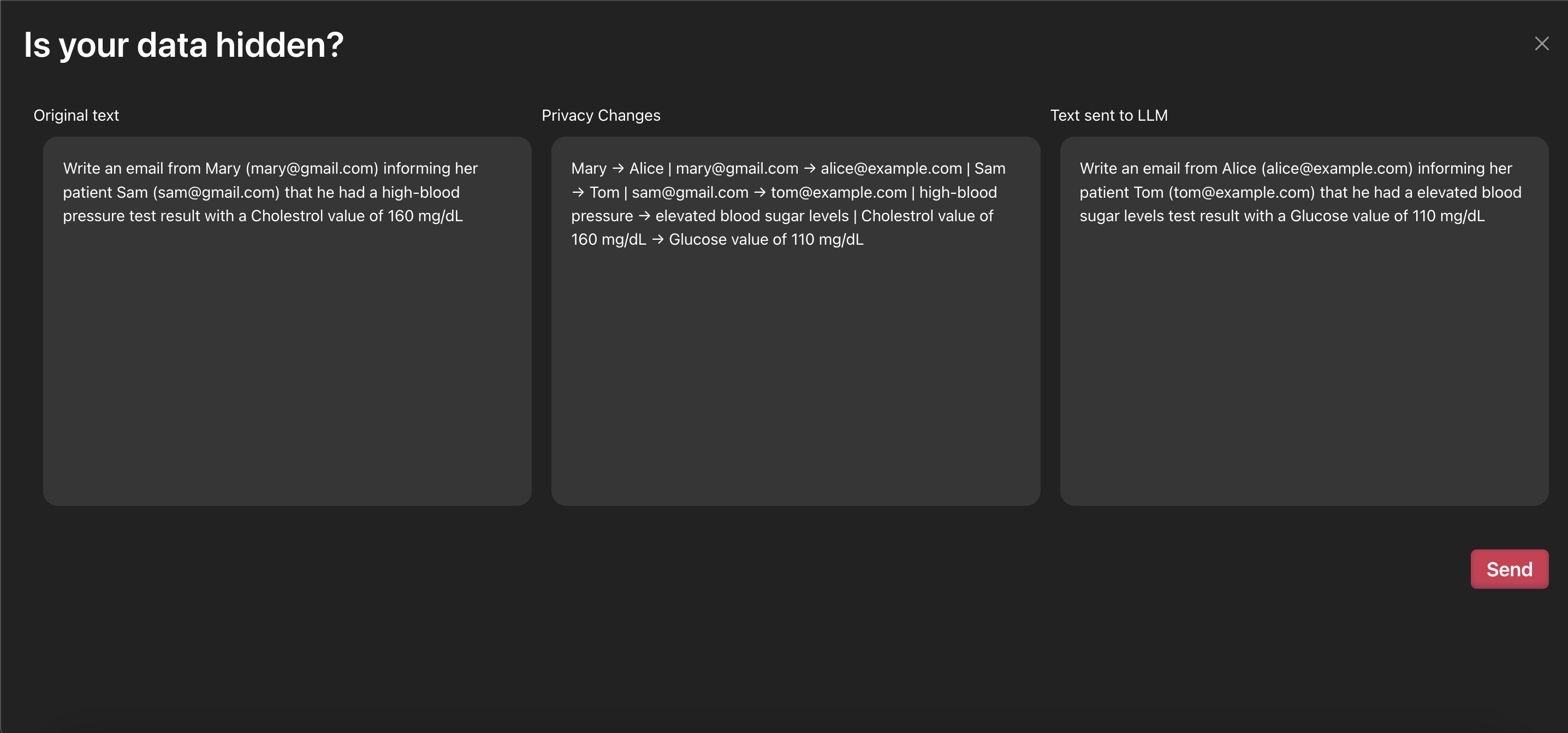Close the data hidden dialog
The width and height of the screenshot is (1568, 733).
pos(1541,44)
